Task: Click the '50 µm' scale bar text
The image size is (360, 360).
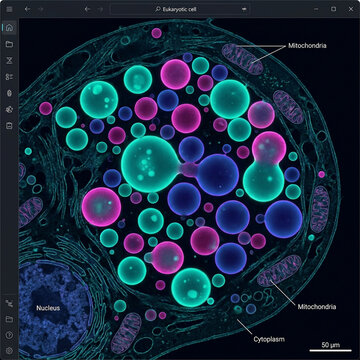Action: [331, 345]
